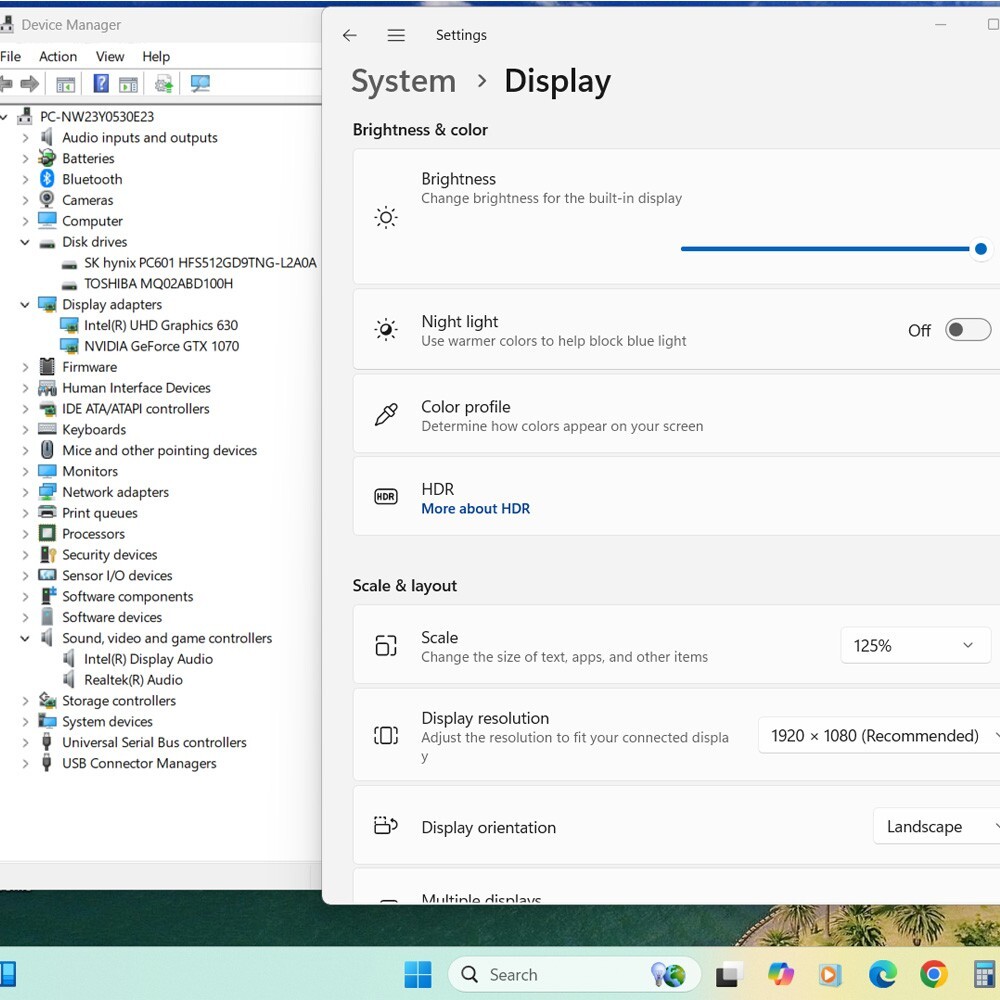This screenshot has width=1000, height=1000.
Task: Click System in the Settings breadcrumb
Action: click(x=404, y=81)
